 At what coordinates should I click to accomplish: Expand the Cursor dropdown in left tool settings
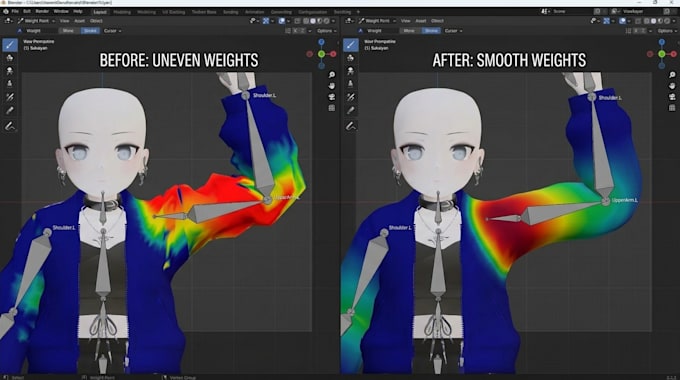pyautogui.click(x=112, y=31)
